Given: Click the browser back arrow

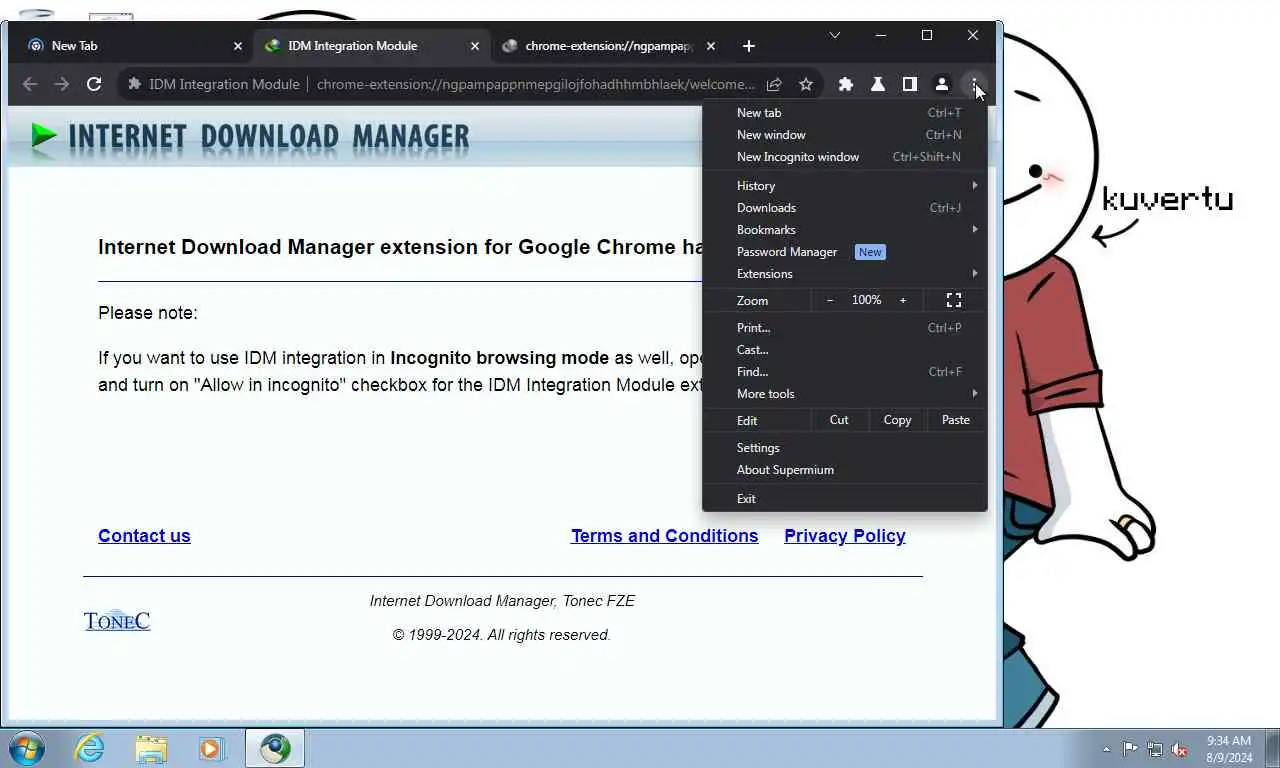Looking at the screenshot, I should pyautogui.click(x=30, y=84).
